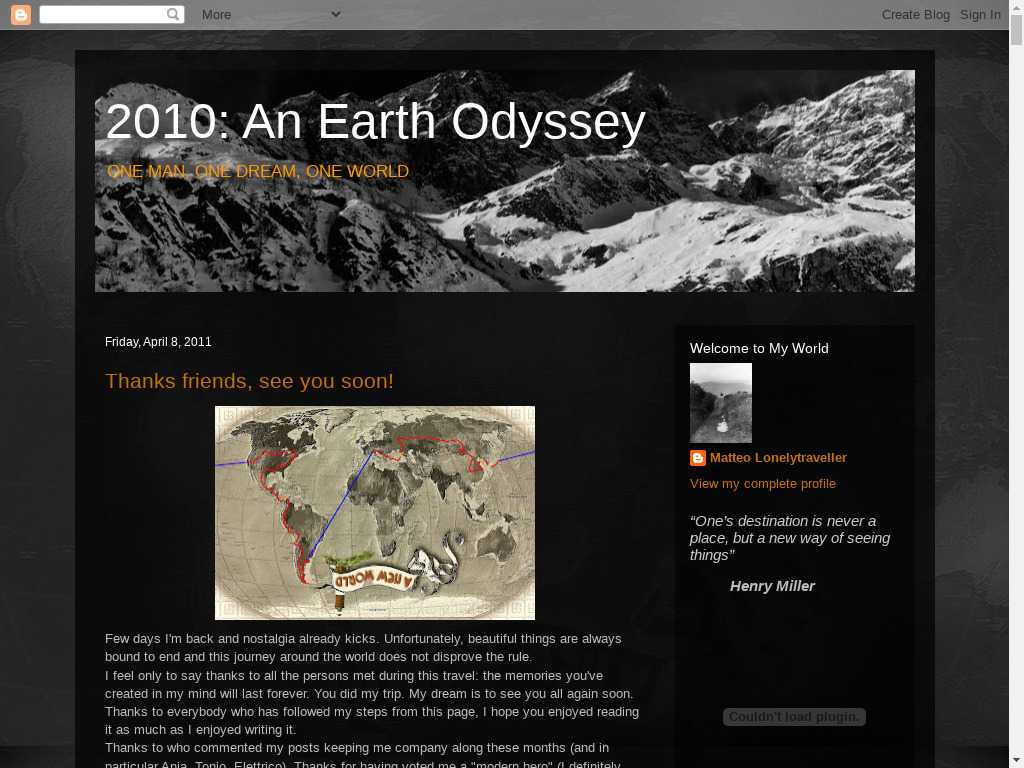The image size is (1024, 768).
Task: Click 'View my complete profile'
Action: coord(763,484)
